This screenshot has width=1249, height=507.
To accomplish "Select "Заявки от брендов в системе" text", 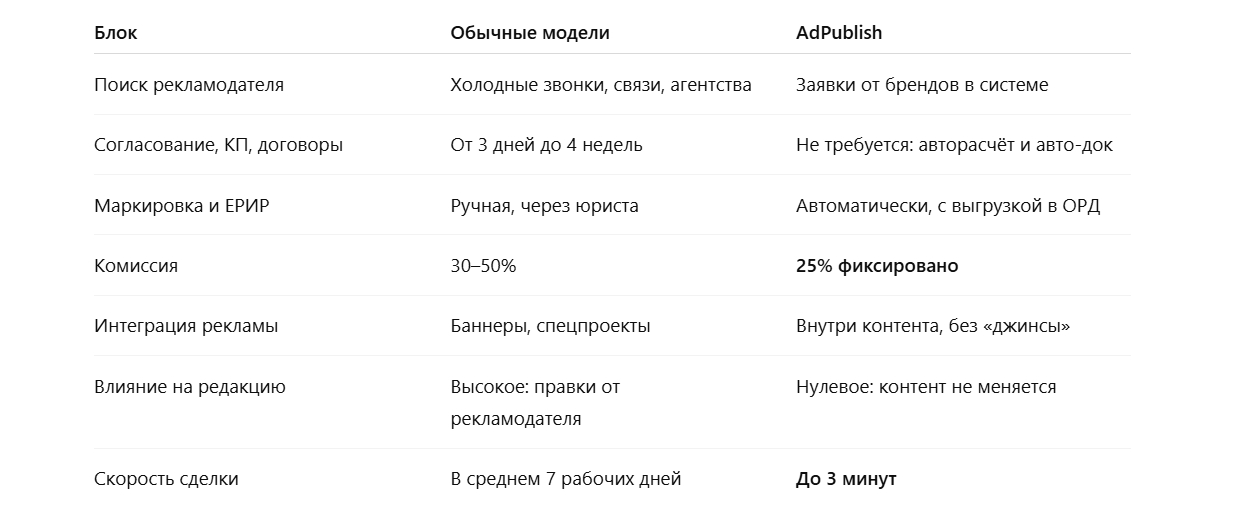I will (921, 85).
